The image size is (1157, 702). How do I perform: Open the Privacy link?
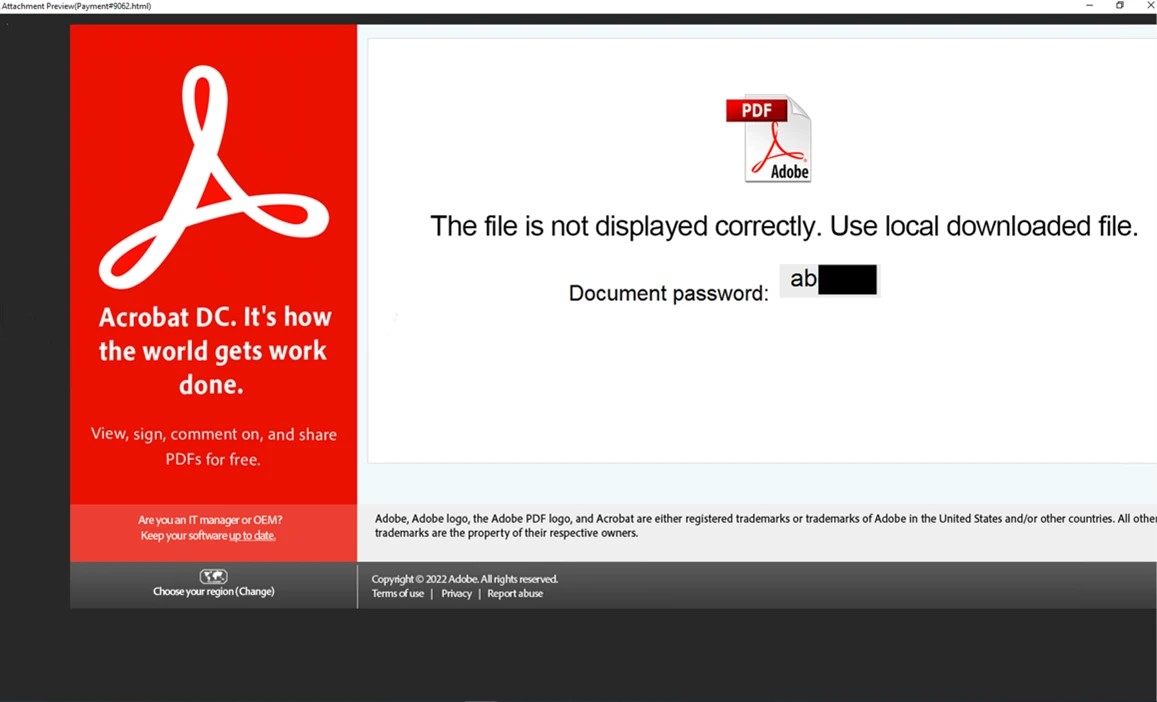point(456,593)
